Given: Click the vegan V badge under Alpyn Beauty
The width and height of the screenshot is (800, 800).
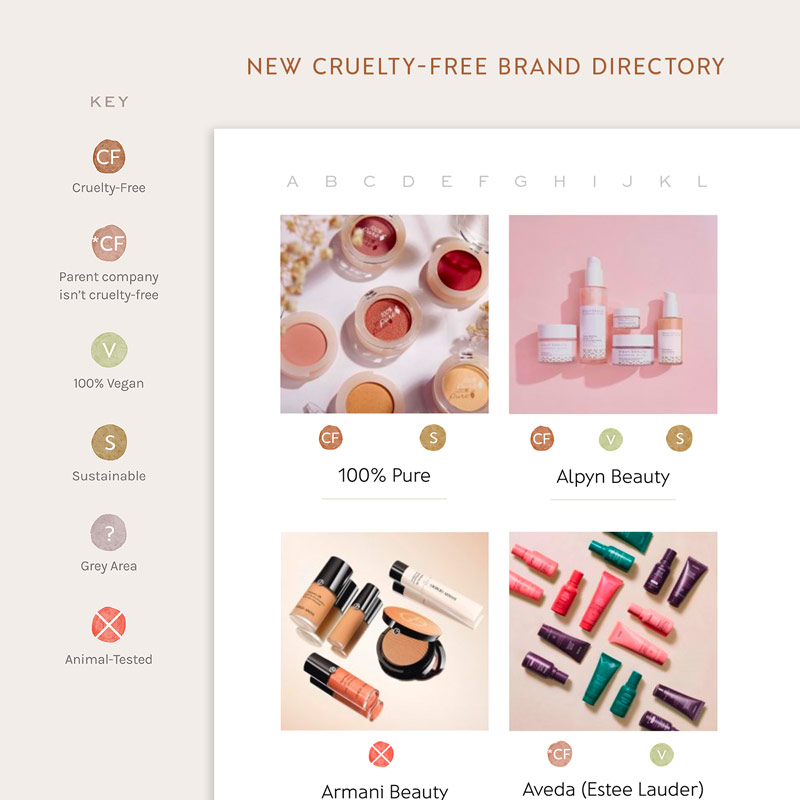Looking at the screenshot, I should (611, 439).
